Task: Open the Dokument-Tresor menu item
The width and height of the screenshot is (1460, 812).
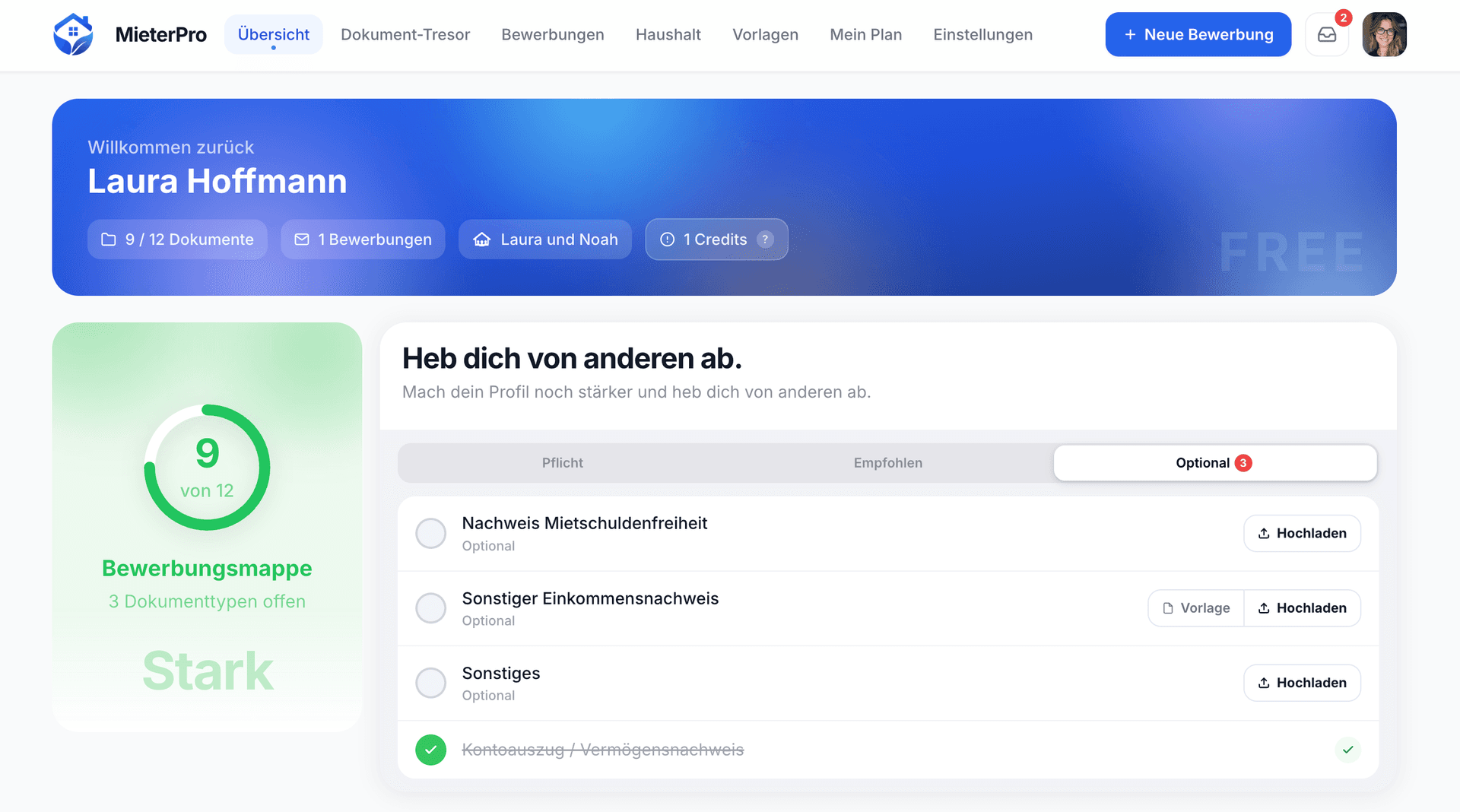Action: [405, 34]
